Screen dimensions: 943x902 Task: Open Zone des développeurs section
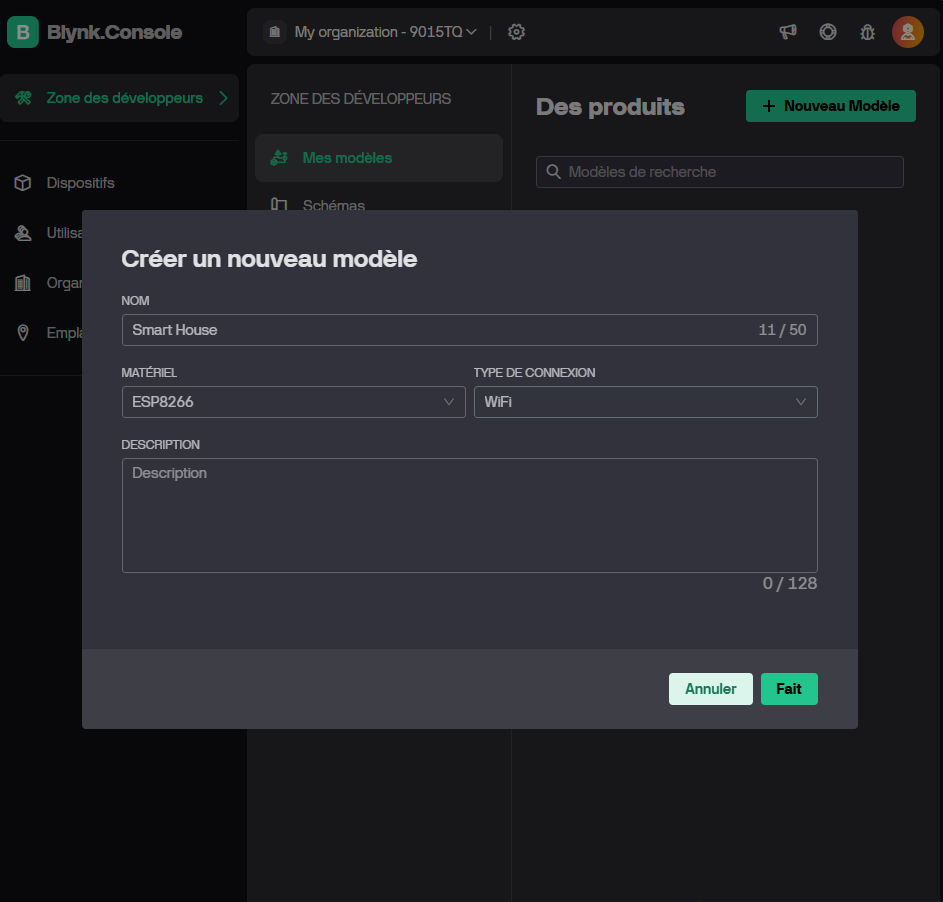point(119,98)
